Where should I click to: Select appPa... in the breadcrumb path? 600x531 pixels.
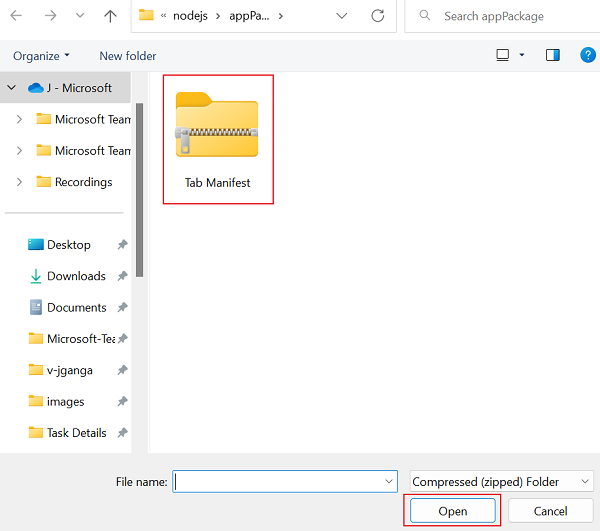249,16
